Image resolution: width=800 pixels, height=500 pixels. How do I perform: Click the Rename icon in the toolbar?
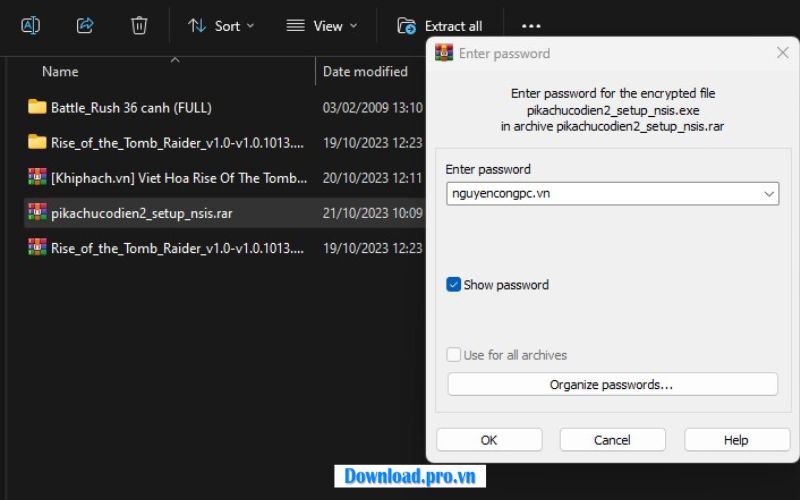[x=31, y=25]
